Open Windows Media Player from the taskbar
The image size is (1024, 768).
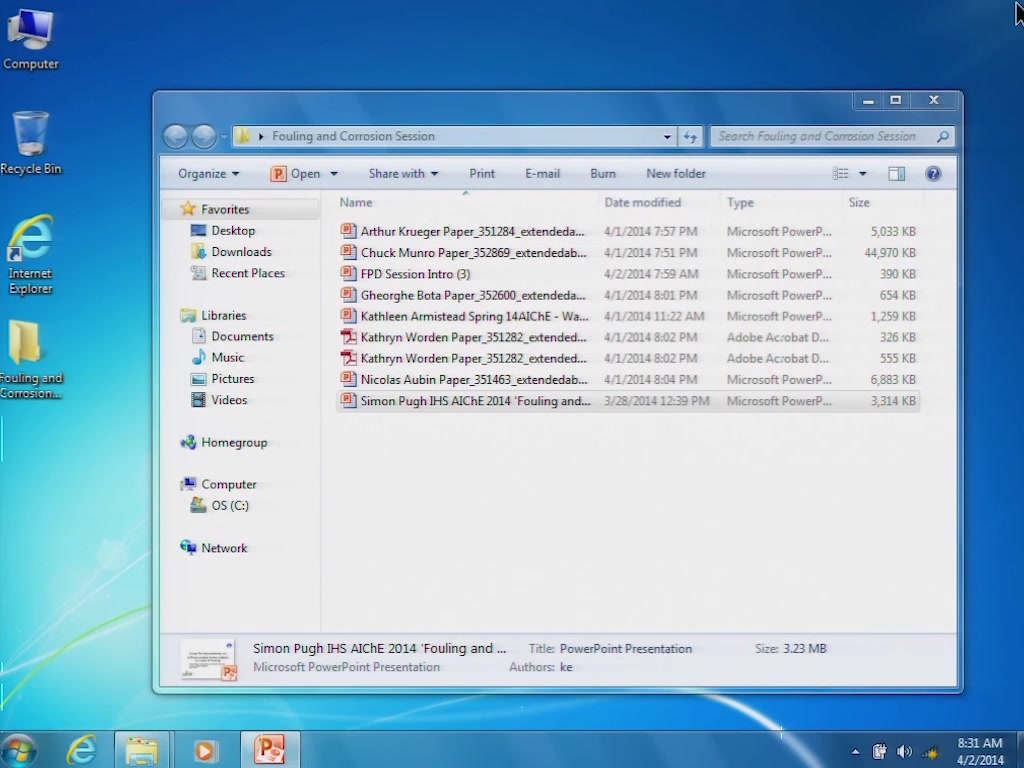pos(205,750)
